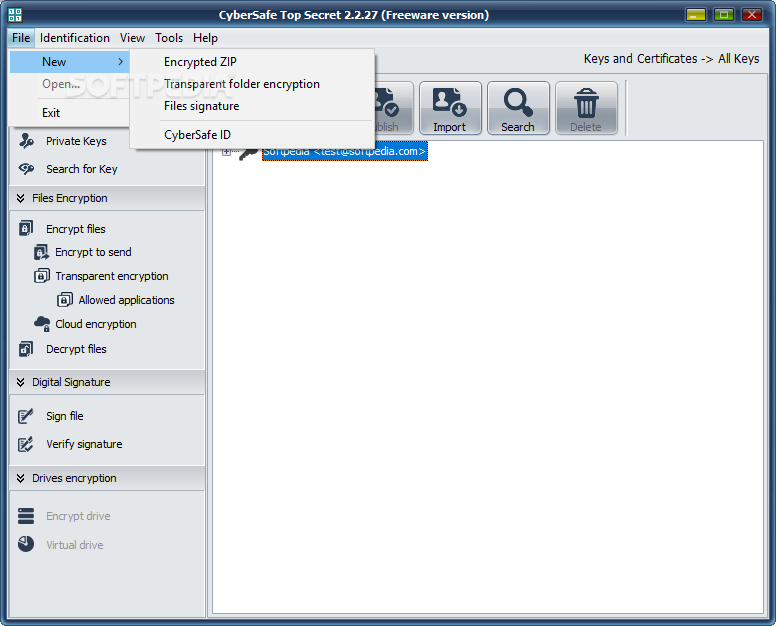The height and width of the screenshot is (626, 776).
Task: Minimize the CyberSafe window
Action: [696, 14]
